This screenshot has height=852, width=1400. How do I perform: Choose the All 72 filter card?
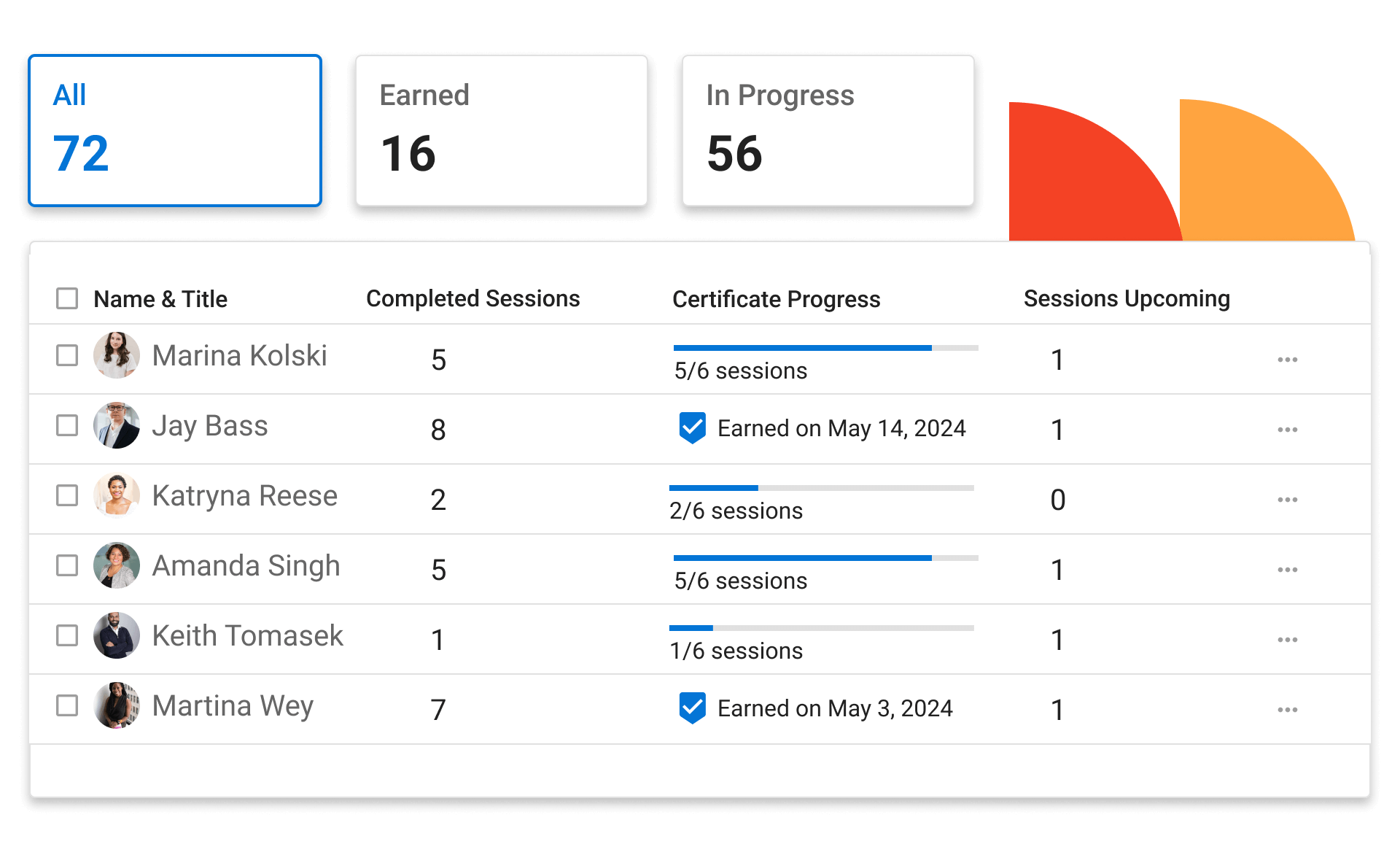point(175,131)
